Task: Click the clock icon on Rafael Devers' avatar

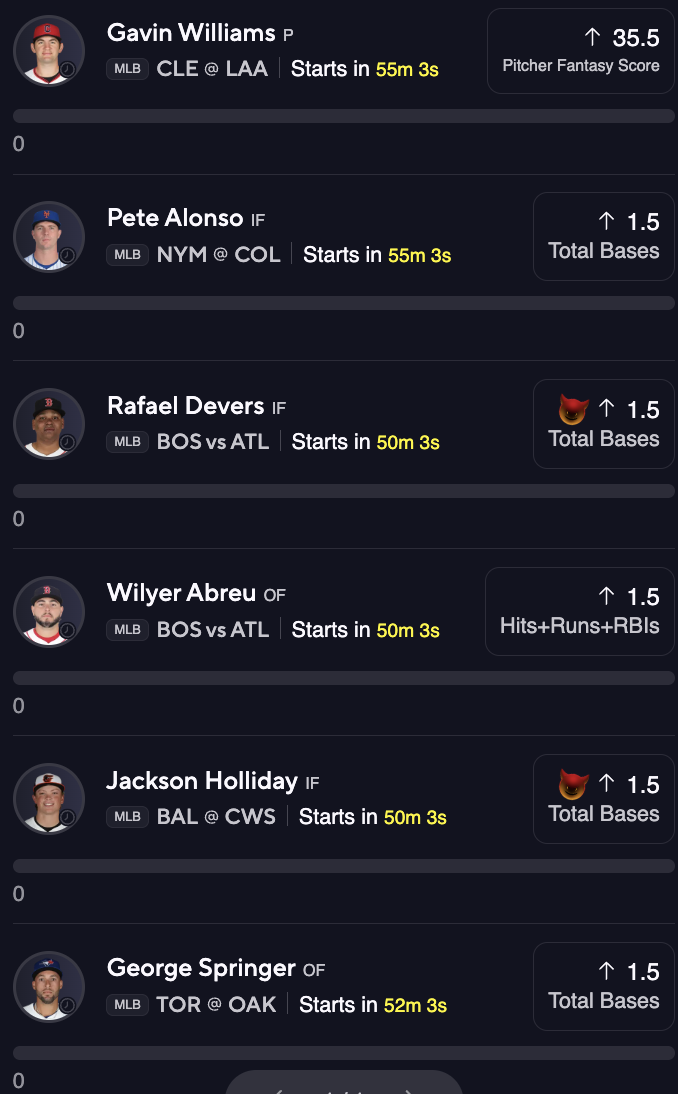Action: point(68,443)
